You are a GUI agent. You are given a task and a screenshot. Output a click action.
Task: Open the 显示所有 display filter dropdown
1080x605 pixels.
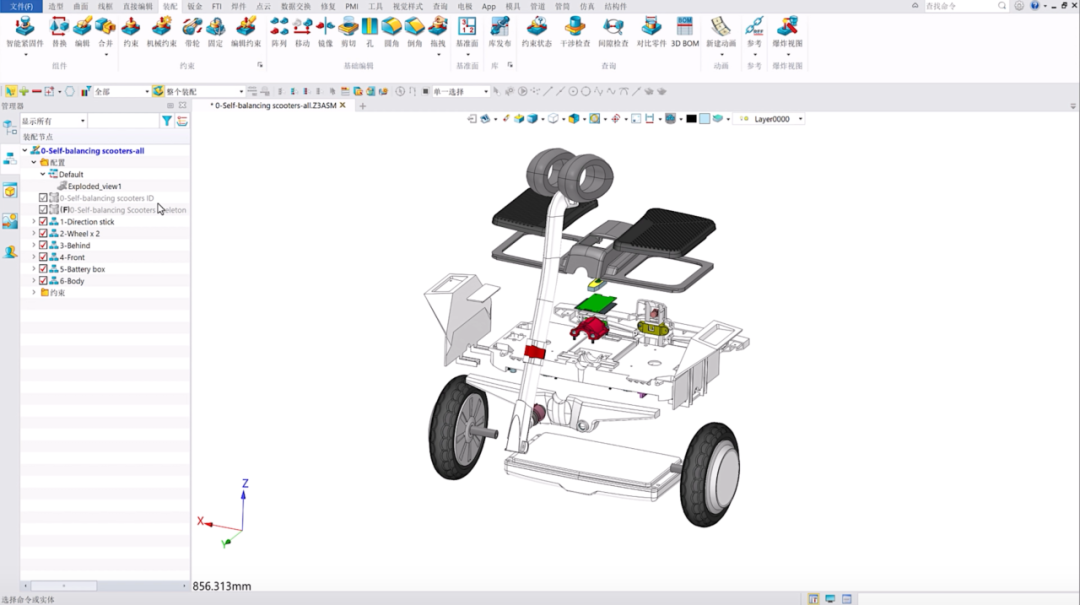(54, 121)
